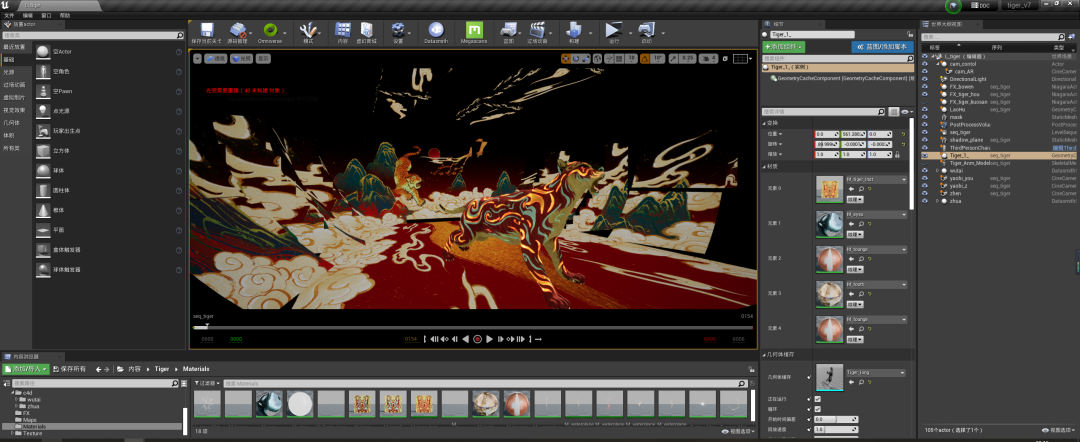Hide the DirectionalLight eye icon in outliner
This screenshot has height=442, width=1080.
pyautogui.click(x=924, y=79)
